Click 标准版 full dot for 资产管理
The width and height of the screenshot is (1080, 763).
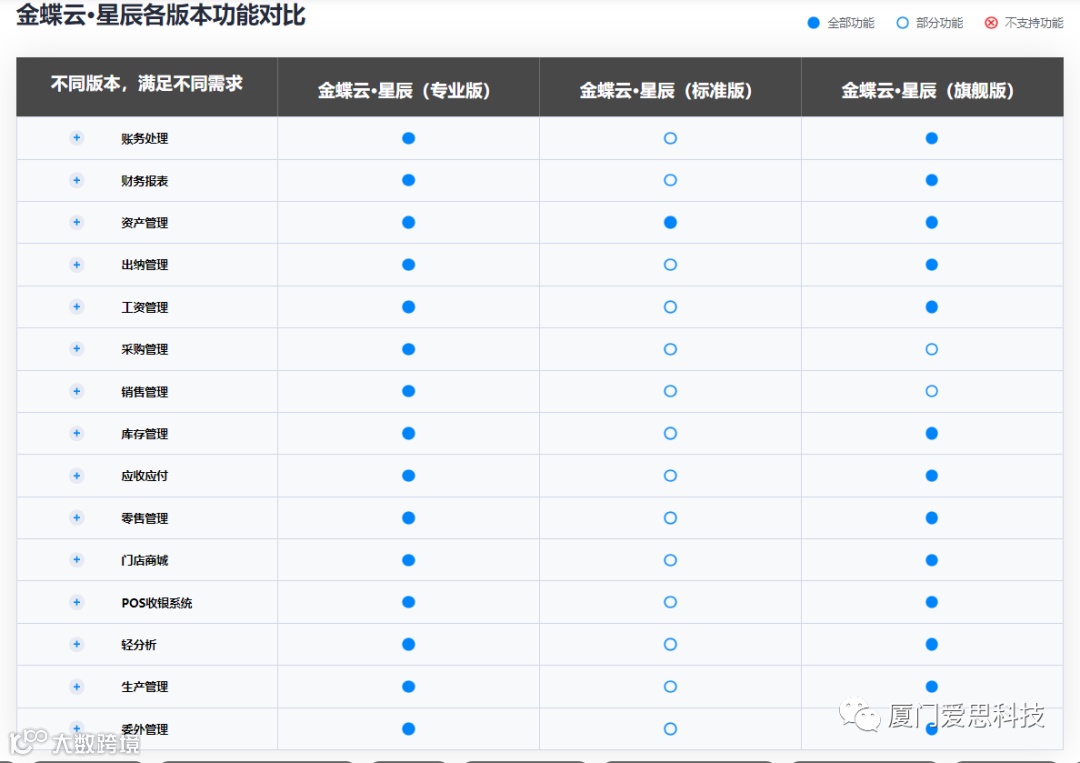click(x=670, y=222)
